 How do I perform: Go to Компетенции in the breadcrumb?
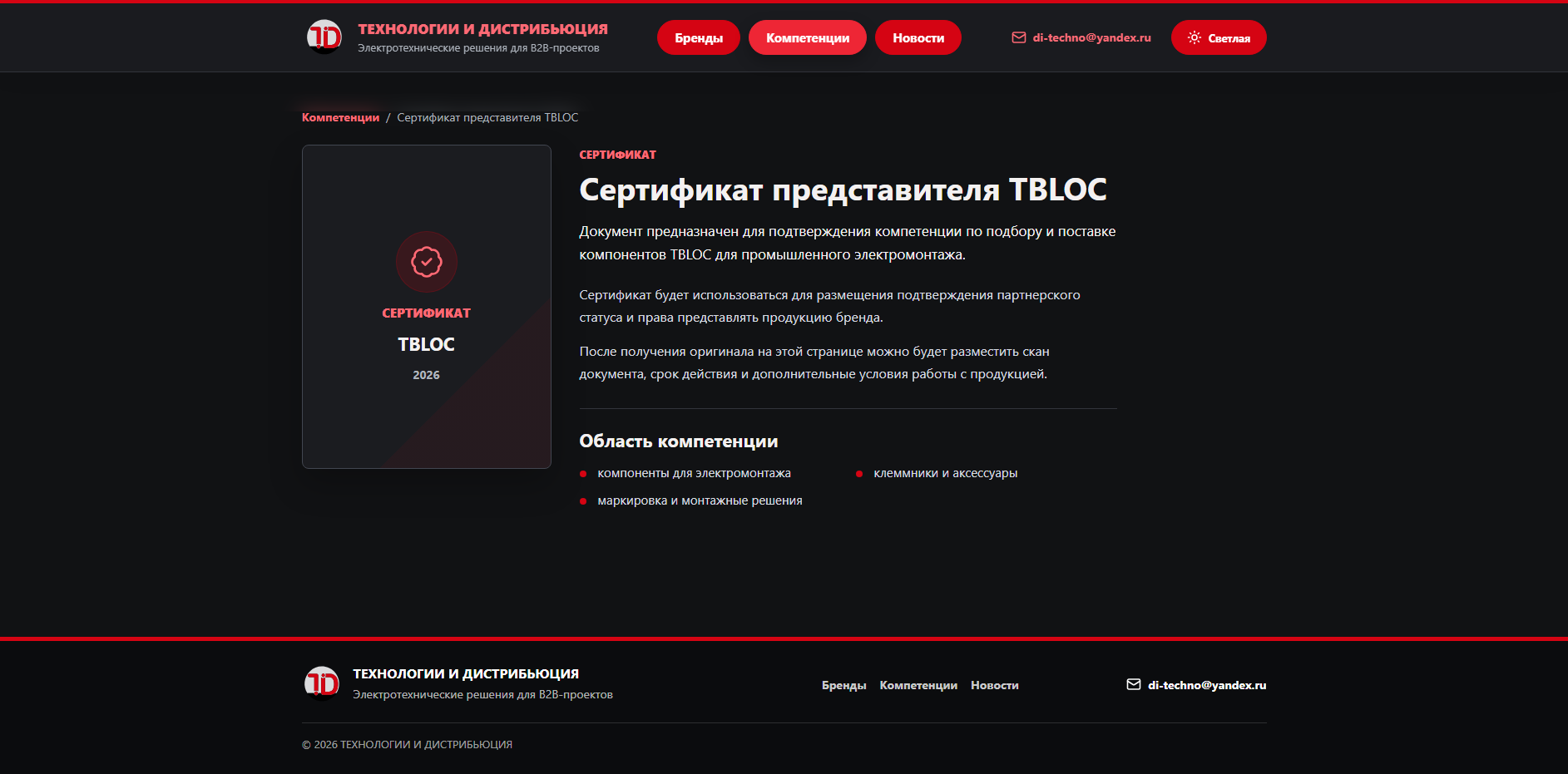point(340,117)
